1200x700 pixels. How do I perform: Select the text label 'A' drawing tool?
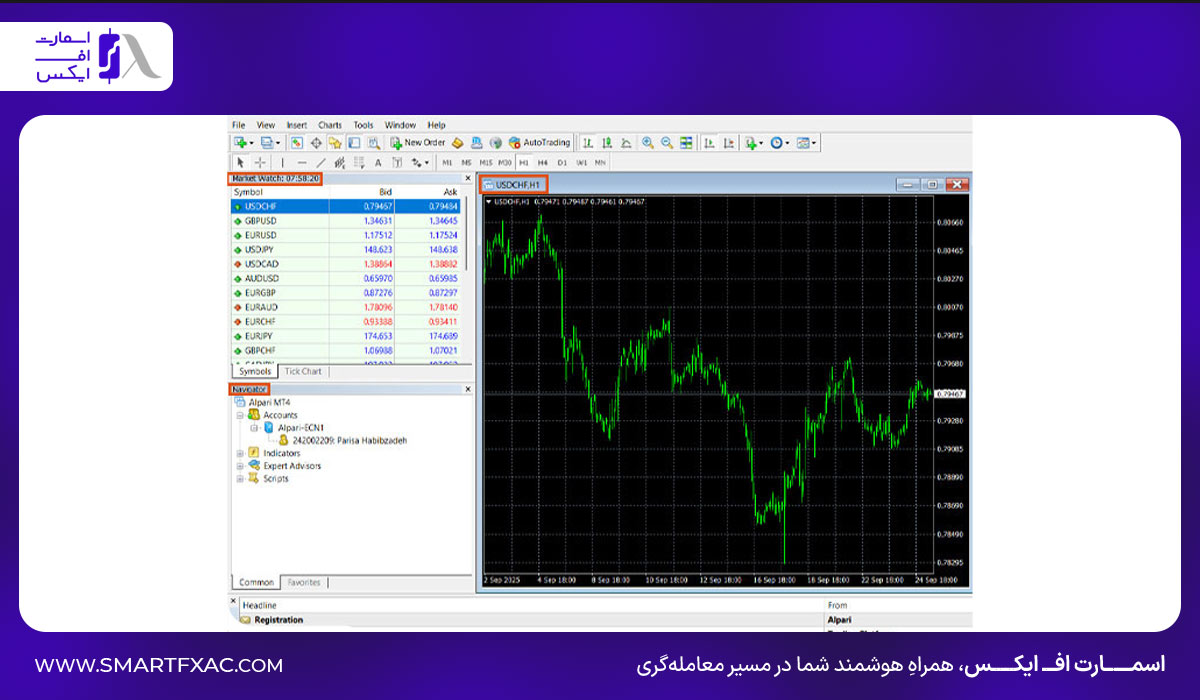[378, 162]
